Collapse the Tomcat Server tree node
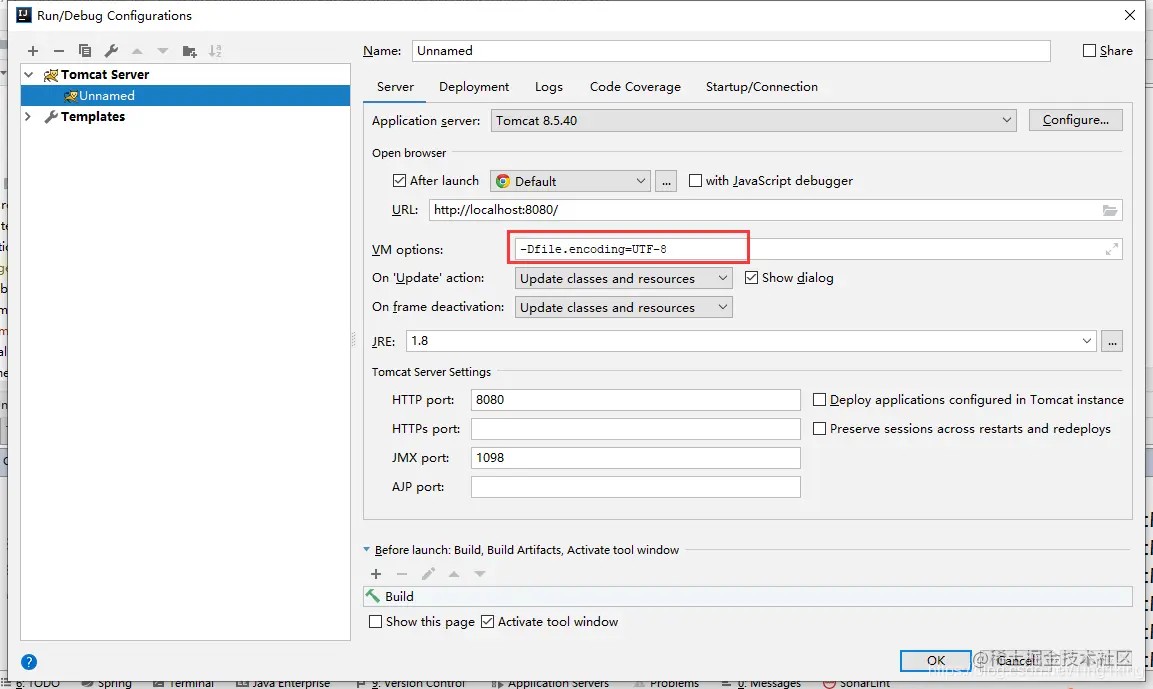1153x689 pixels. [x=29, y=75]
